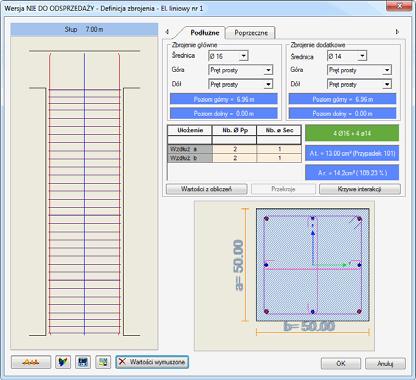416x380 pixels.
Task: Click the column elevation drawing with stirrups
Action: click(84, 193)
